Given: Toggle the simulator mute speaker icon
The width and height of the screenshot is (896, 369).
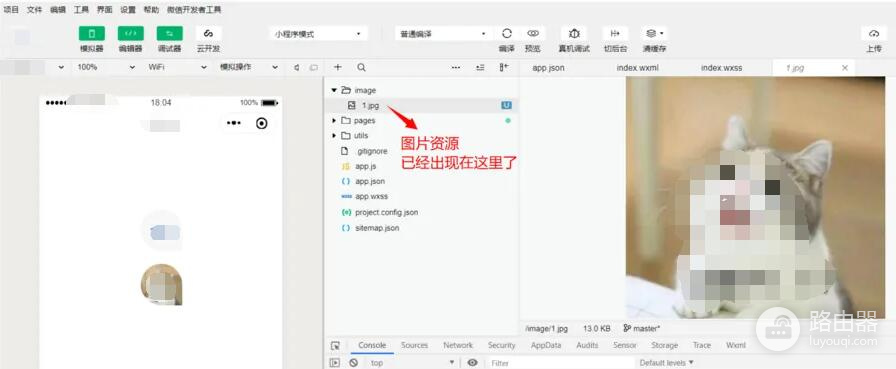Looking at the screenshot, I should [x=296, y=67].
